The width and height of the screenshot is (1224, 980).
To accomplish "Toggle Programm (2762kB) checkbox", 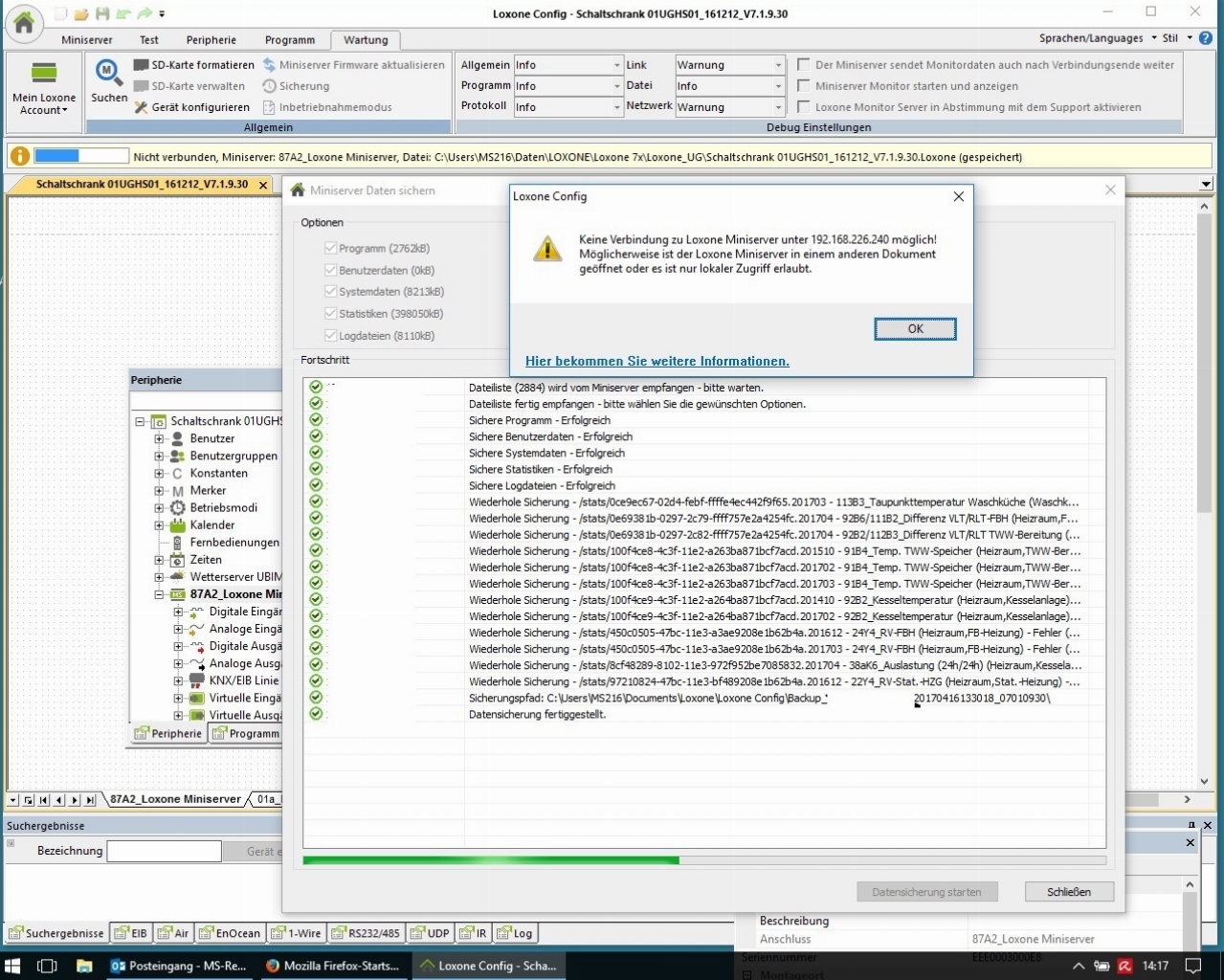I will 331,248.
